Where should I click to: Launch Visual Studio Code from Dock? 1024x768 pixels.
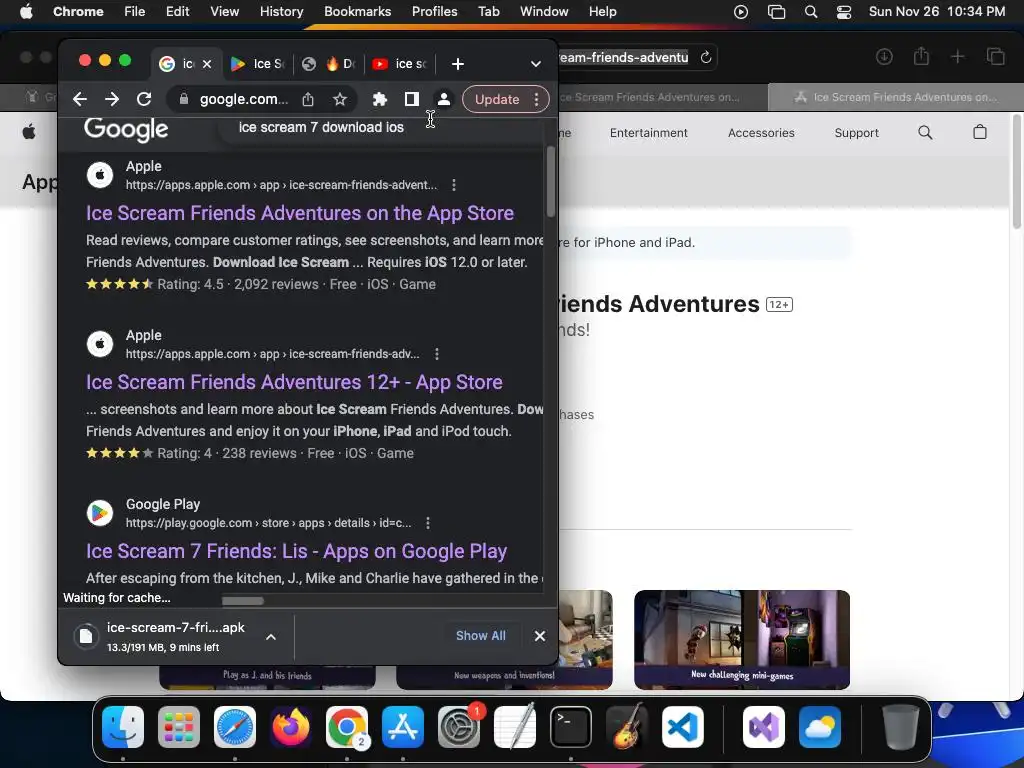(x=682, y=727)
